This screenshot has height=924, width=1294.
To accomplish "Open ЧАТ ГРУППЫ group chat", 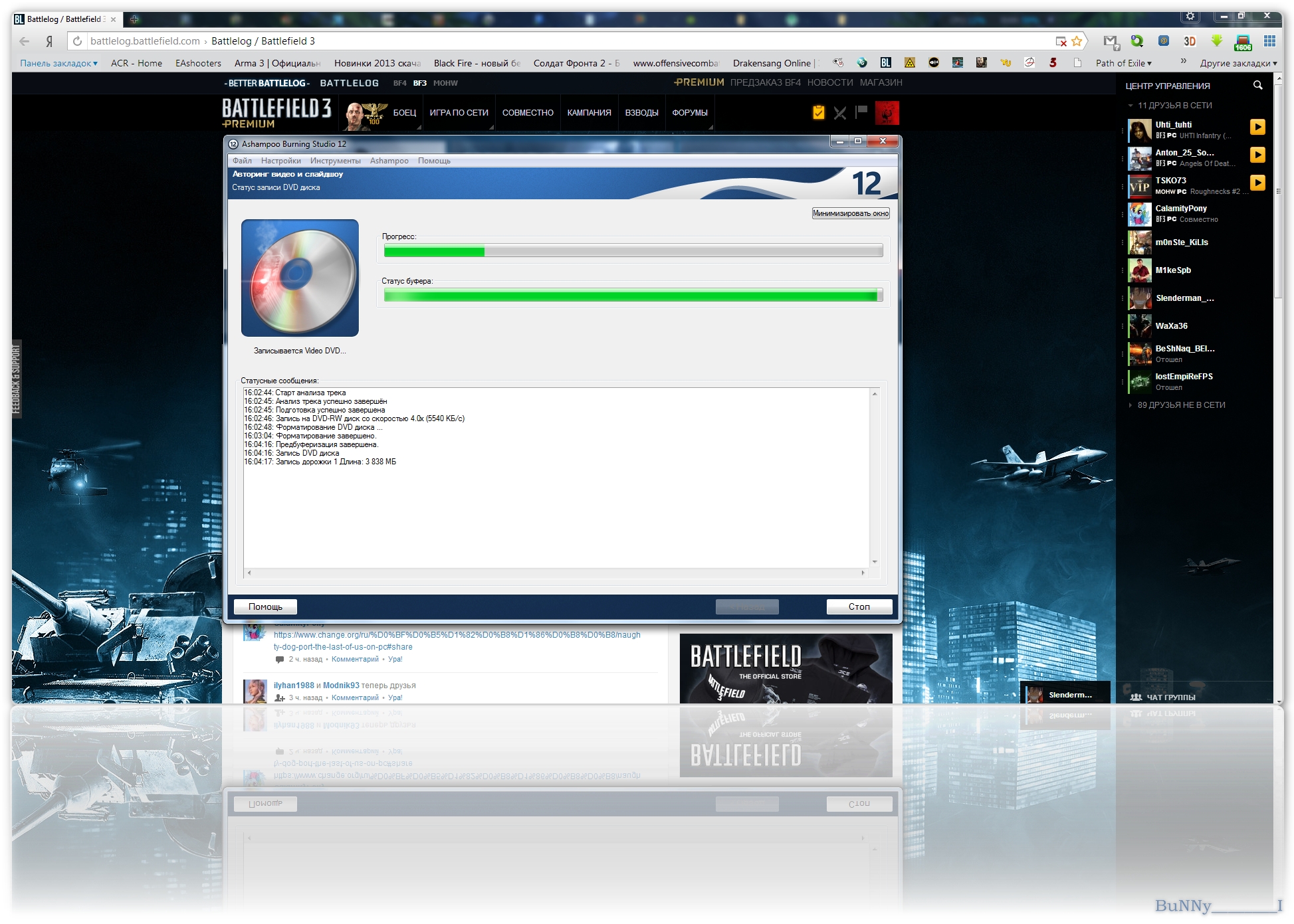I will (x=1163, y=697).
